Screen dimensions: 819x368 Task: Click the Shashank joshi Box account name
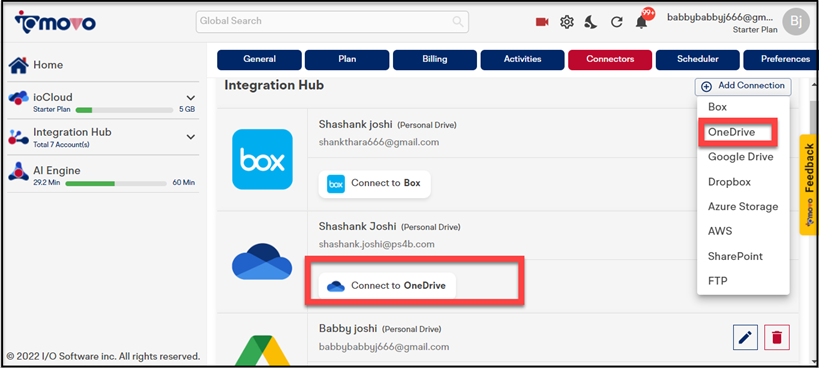click(355, 125)
